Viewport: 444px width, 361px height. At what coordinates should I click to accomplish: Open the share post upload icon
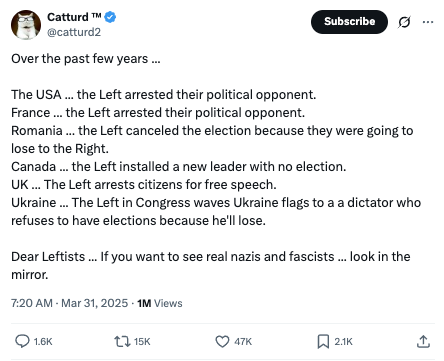(x=423, y=341)
